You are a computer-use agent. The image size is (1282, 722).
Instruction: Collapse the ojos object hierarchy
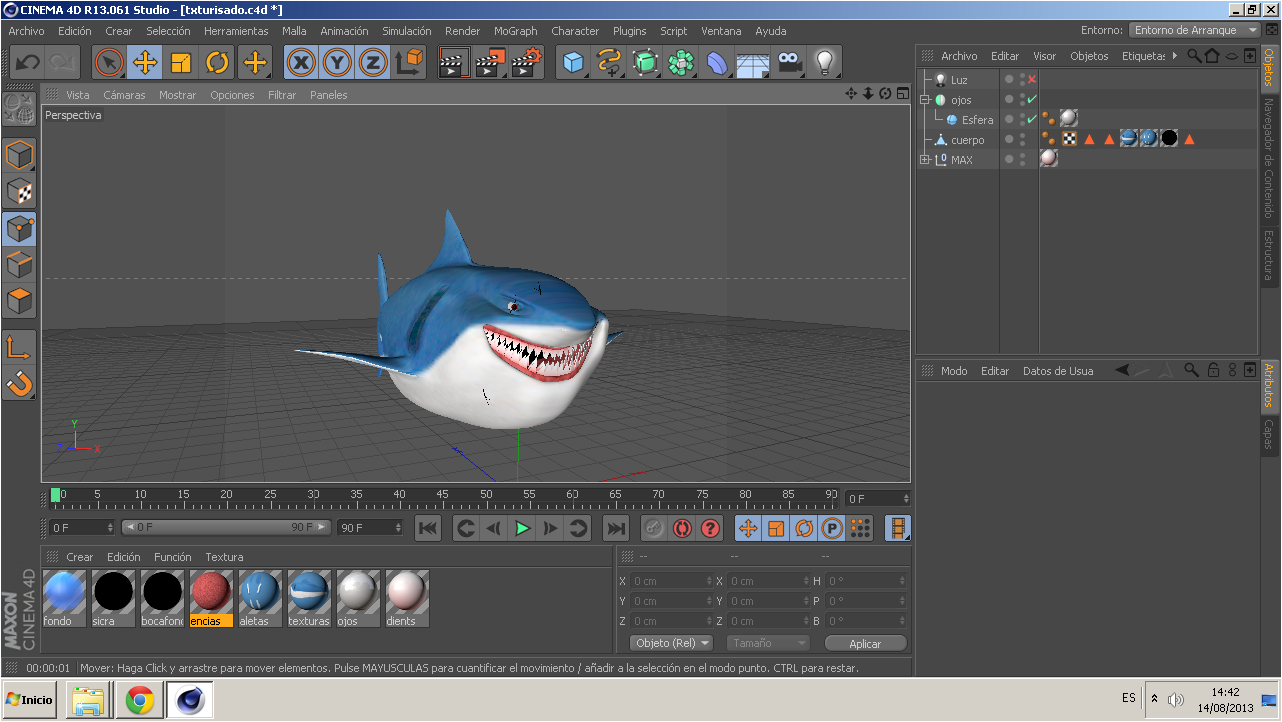click(925, 99)
